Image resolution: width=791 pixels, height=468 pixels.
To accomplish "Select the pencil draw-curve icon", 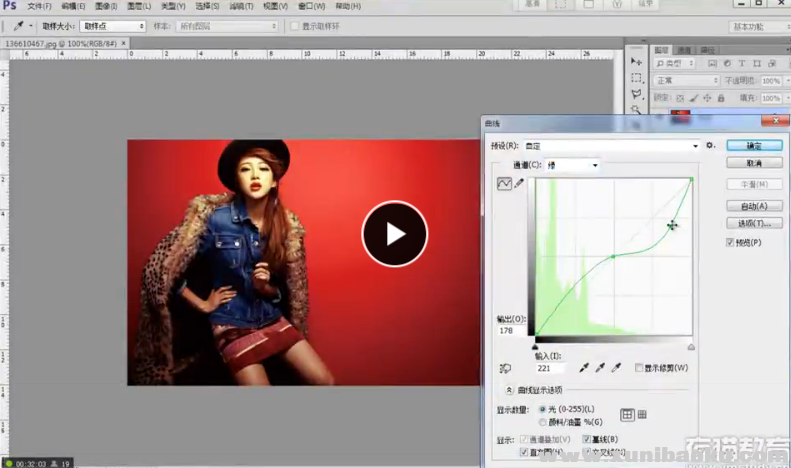I will tap(519, 183).
